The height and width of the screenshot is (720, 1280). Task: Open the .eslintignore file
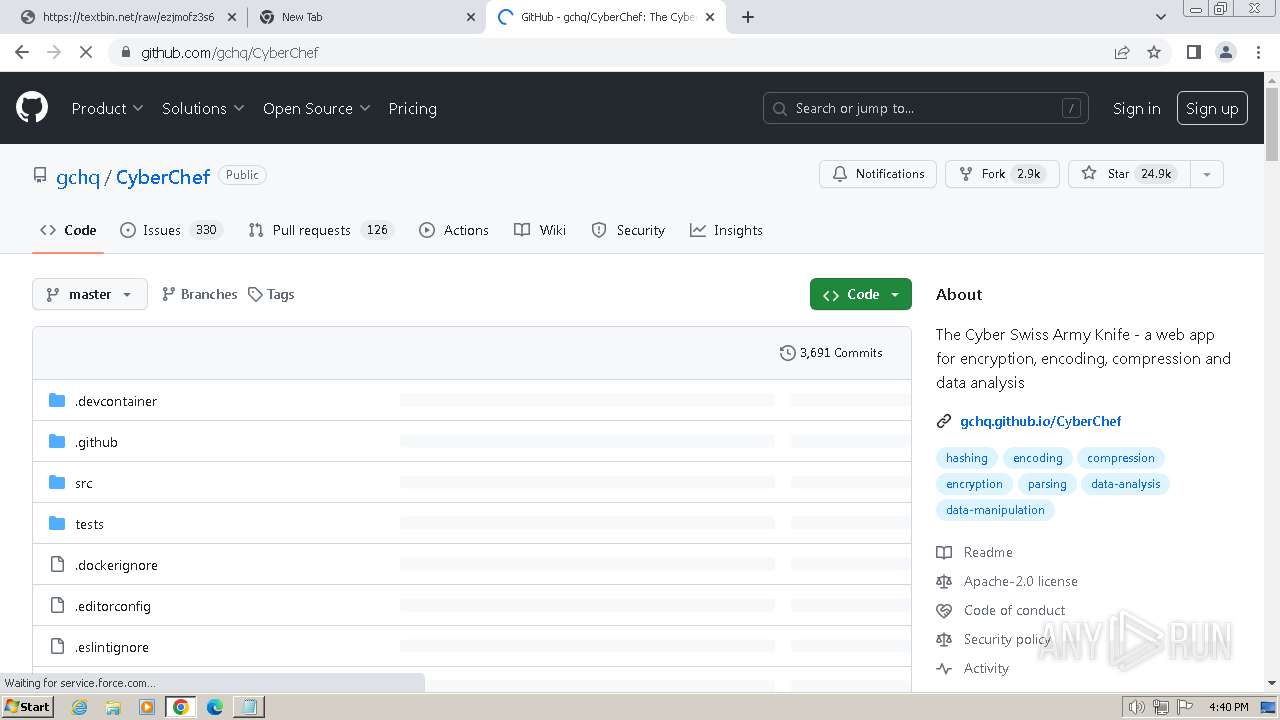(x=112, y=647)
